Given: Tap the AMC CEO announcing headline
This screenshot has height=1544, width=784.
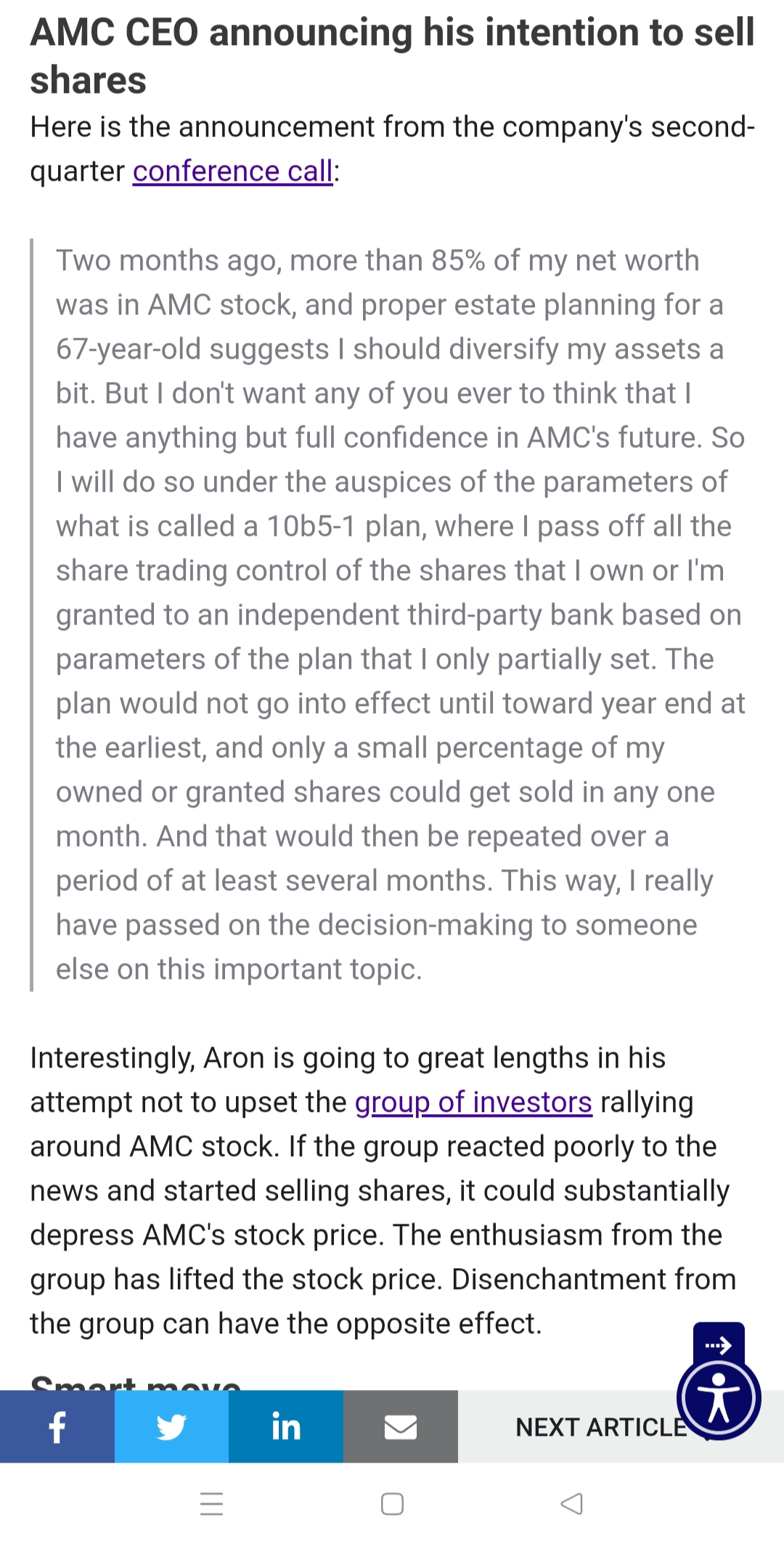Looking at the screenshot, I should pos(392,56).
